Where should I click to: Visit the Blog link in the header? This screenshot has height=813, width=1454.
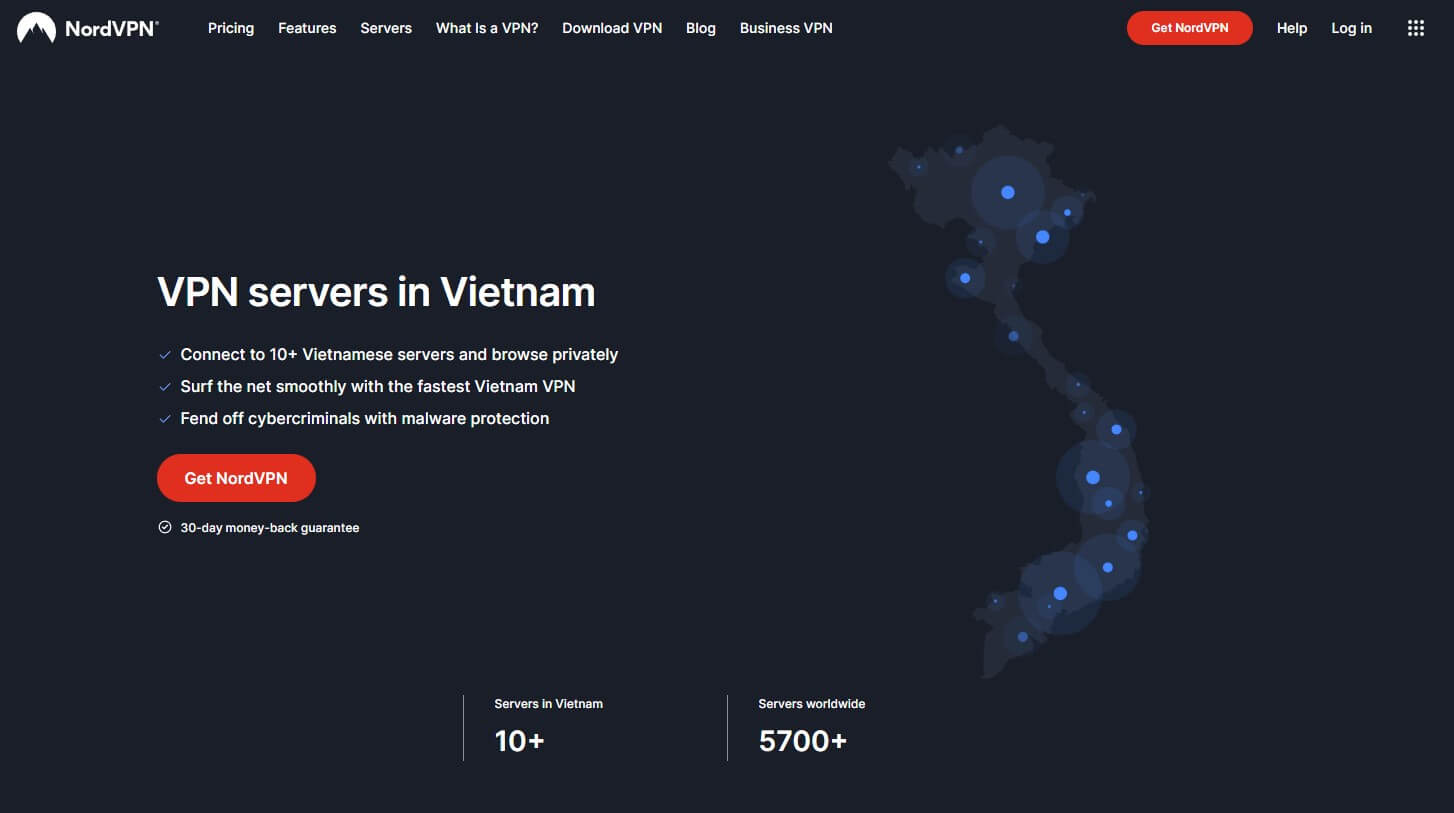[701, 28]
